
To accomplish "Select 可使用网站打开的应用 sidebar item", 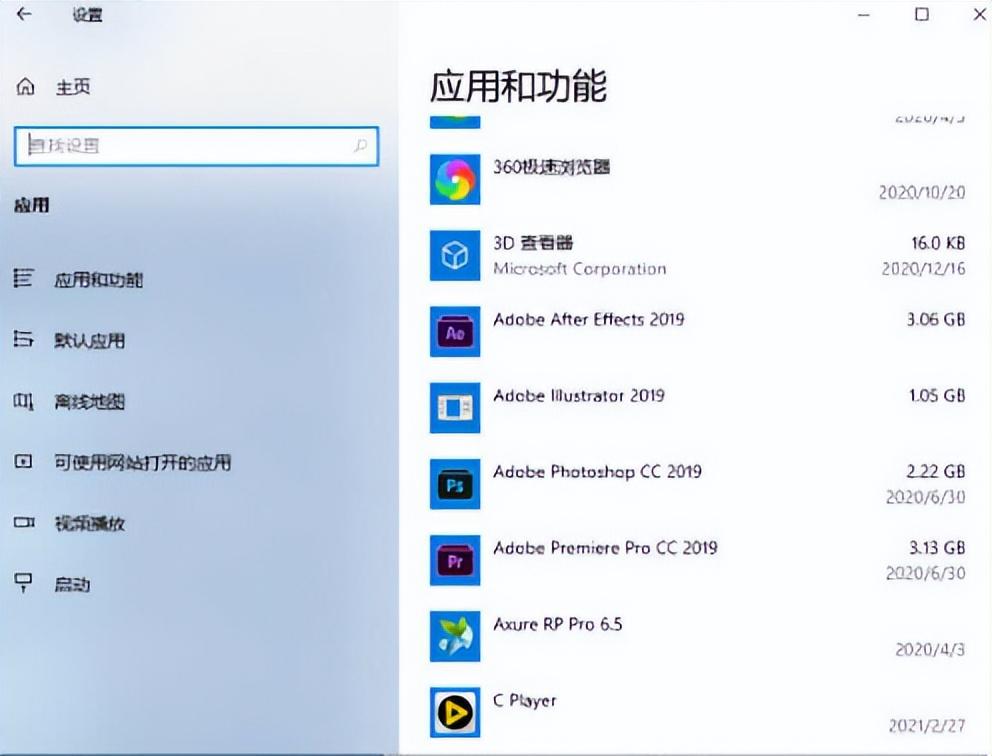I will pos(142,462).
